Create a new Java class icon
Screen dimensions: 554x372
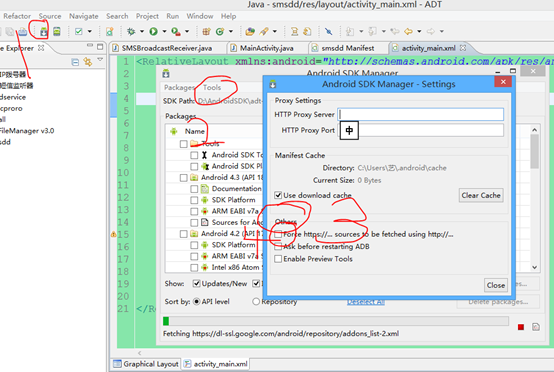220,31
